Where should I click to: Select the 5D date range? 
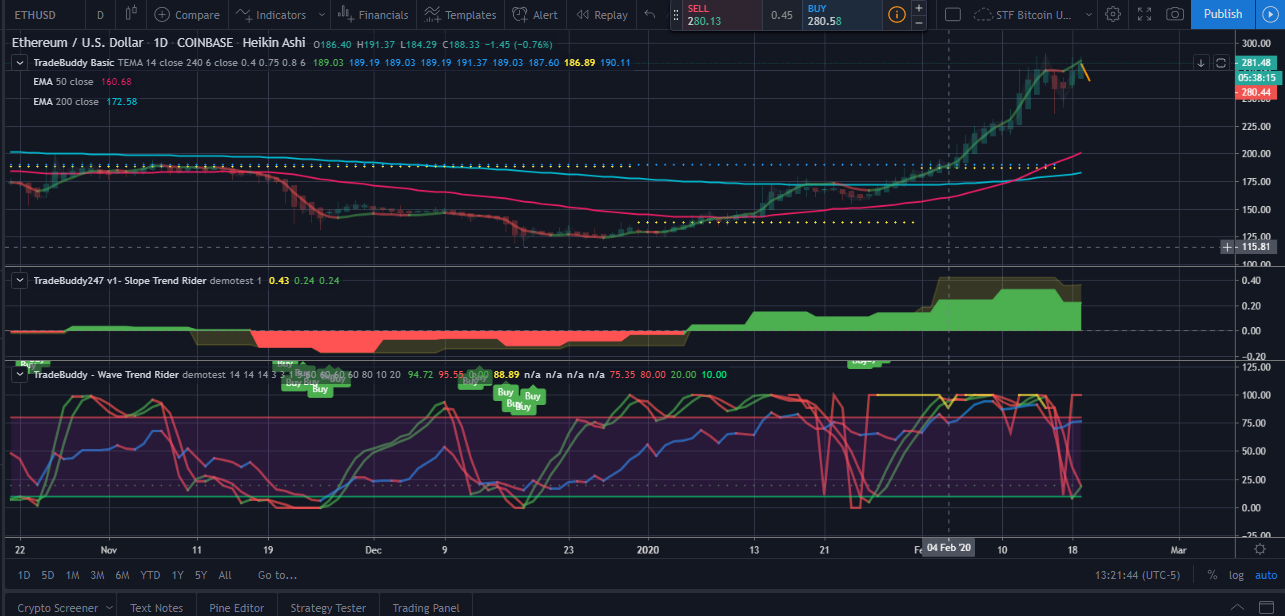[48, 575]
